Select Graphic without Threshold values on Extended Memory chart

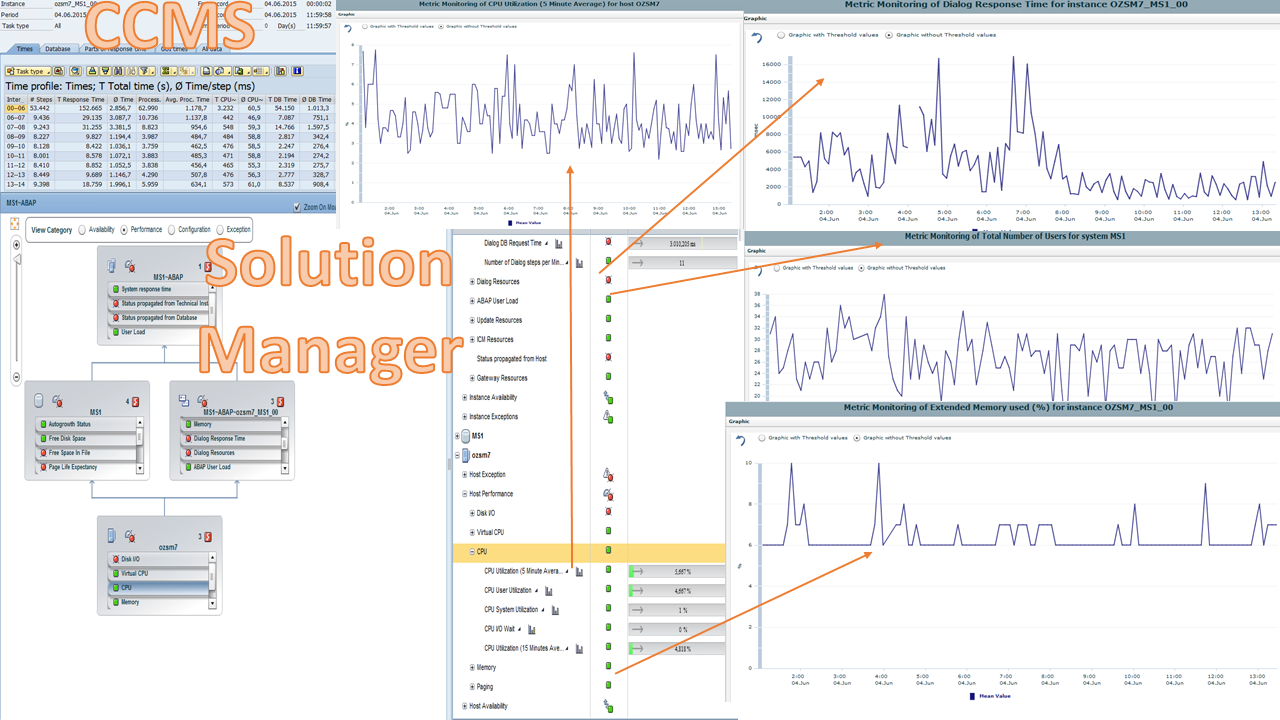pos(857,437)
